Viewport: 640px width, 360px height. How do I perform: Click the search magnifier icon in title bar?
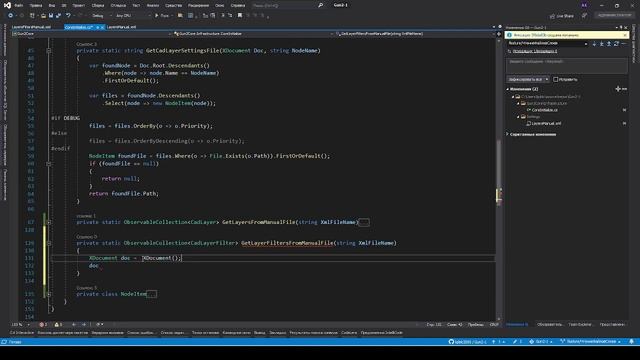click(320, 5)
